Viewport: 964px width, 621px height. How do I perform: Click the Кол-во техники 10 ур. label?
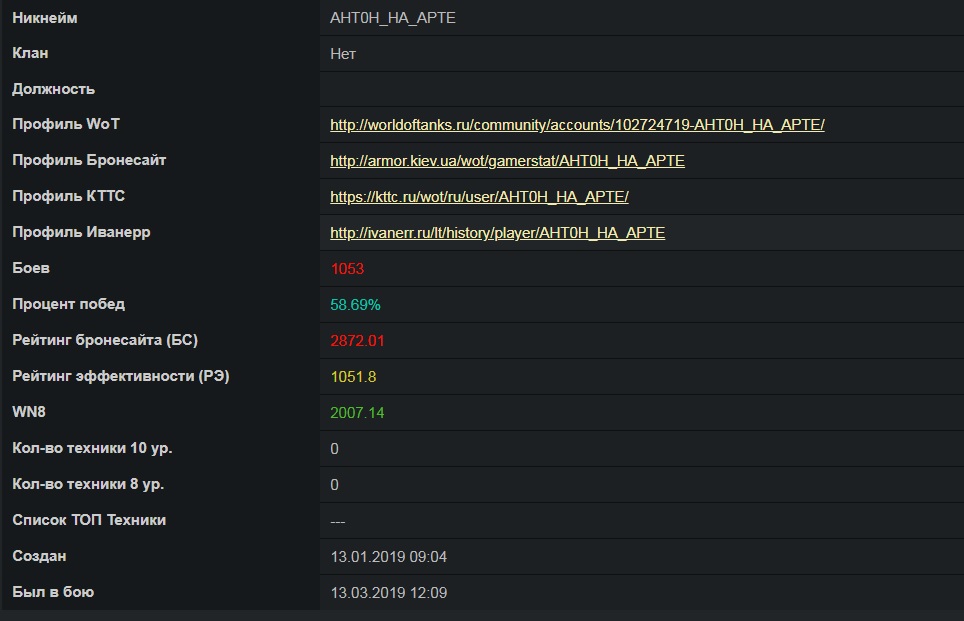[x=92, y=448]
